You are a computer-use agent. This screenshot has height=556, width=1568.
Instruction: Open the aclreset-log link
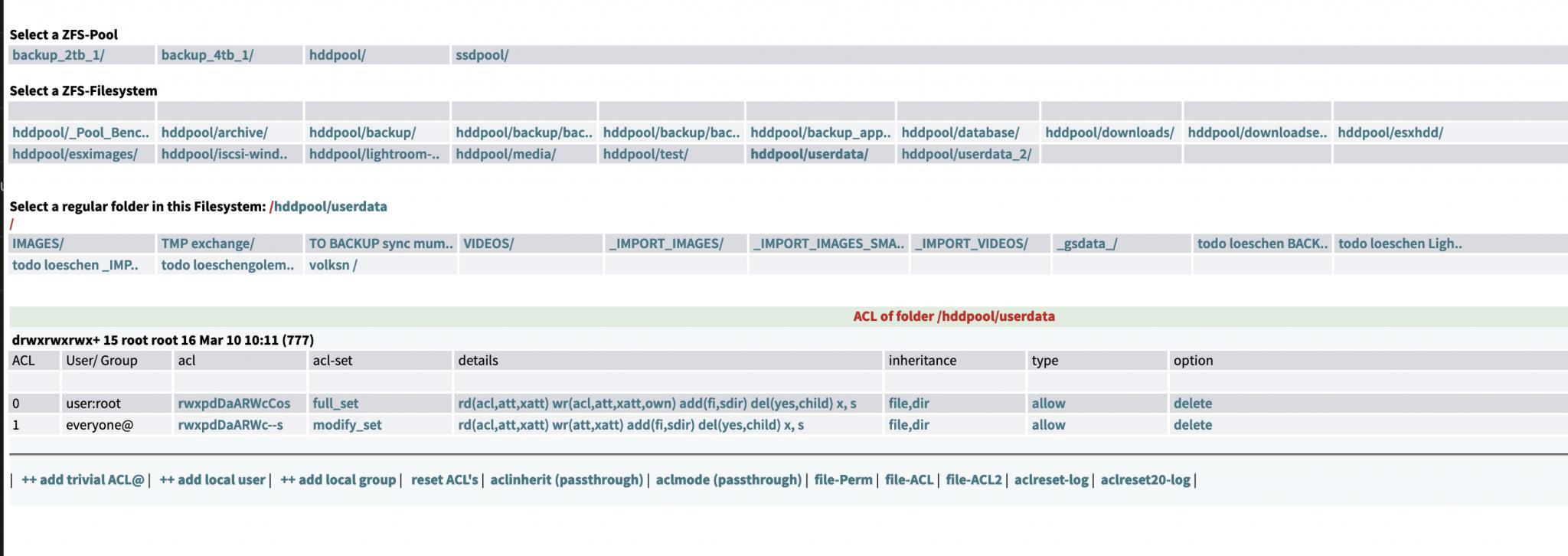pos(1051,480)
